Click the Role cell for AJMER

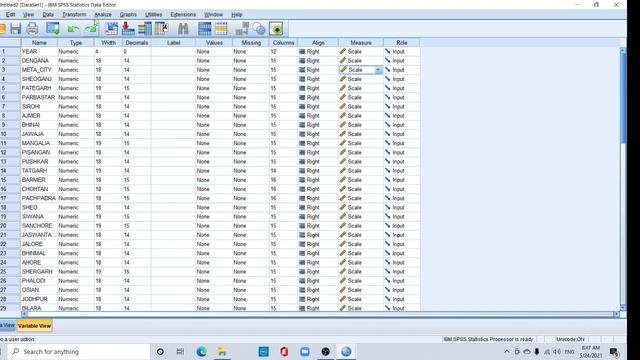[402, 116]
